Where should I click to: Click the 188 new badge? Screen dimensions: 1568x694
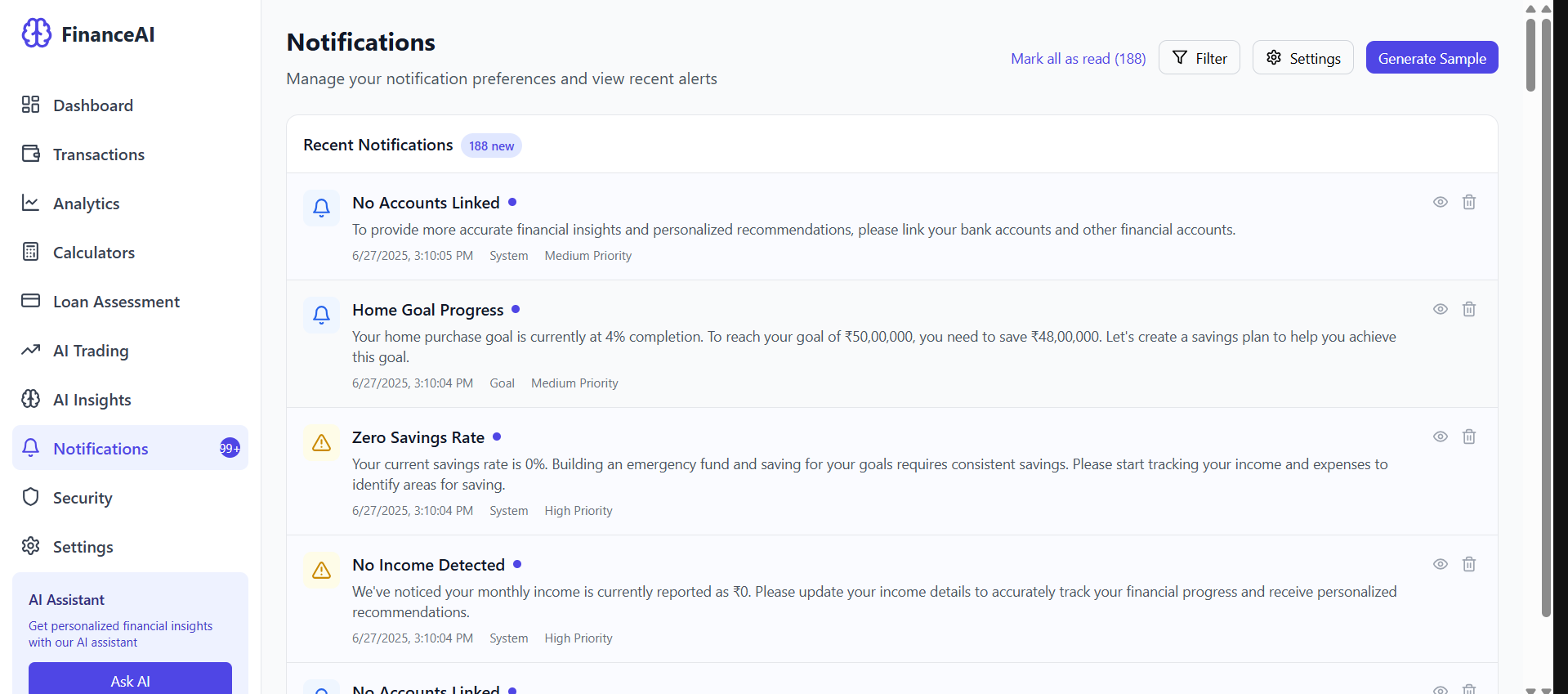click(491, 146)
